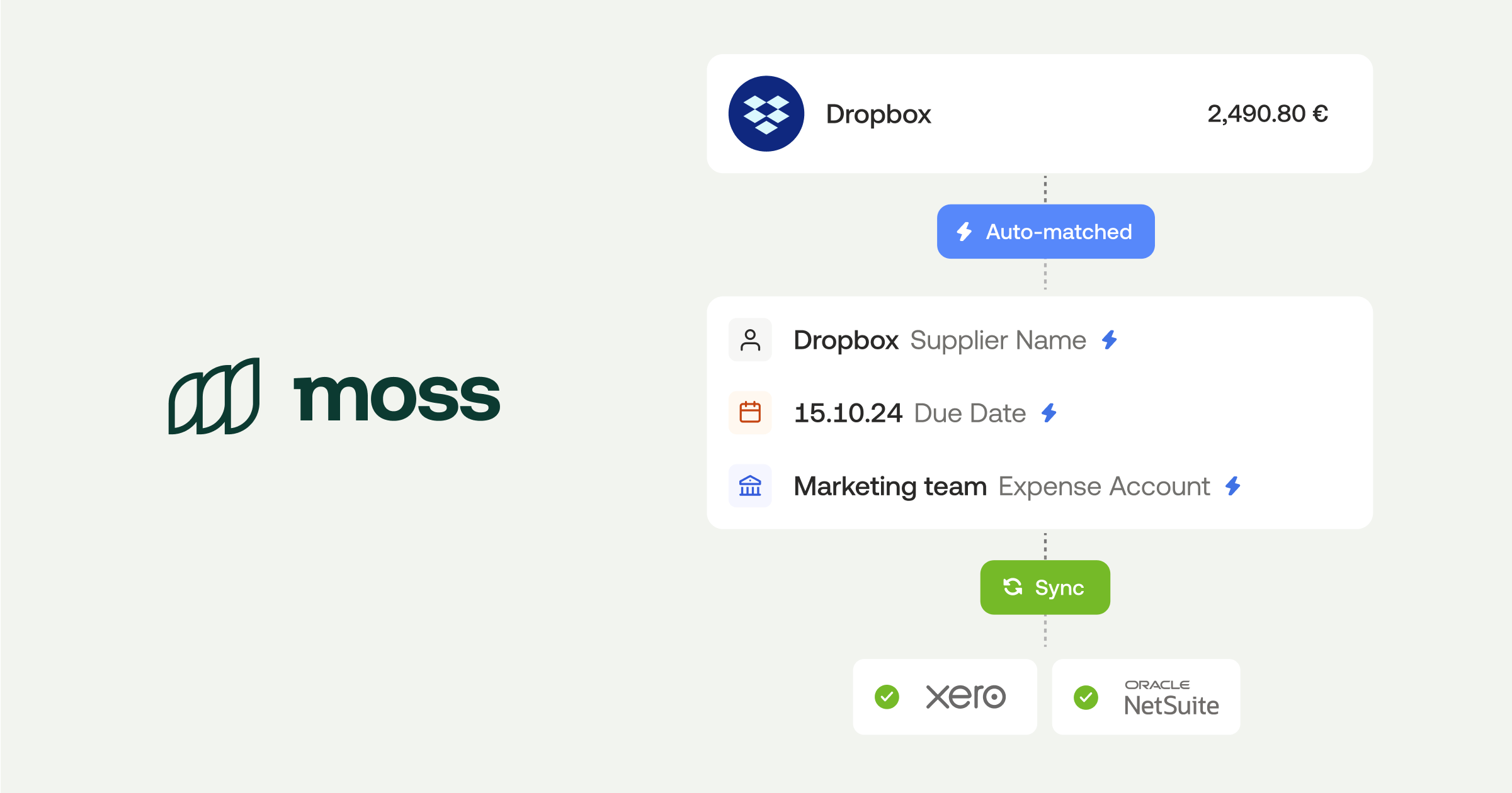Toggle the green checkmark next to Xero
This screenshot has width=1512, height=793.
tap(887, 697)
